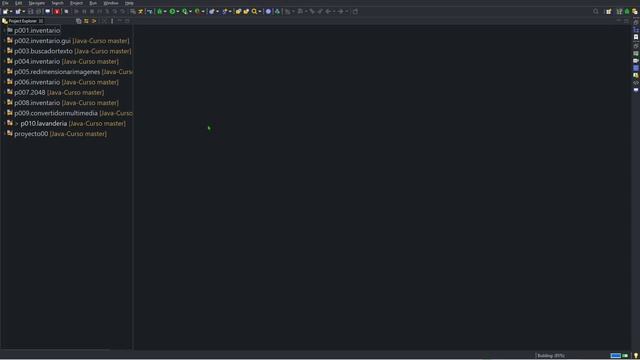Open the Search menu

coord(58,3)
